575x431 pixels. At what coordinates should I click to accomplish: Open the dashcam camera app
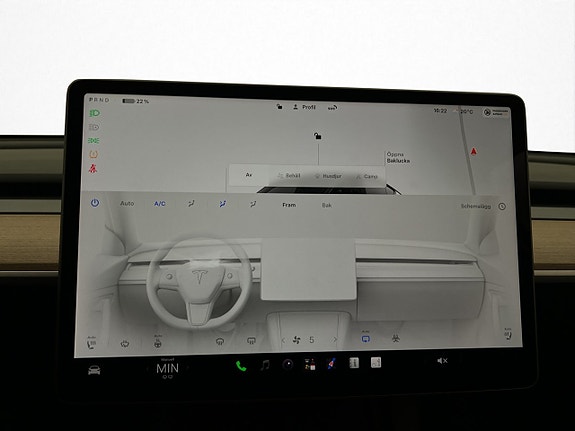[x=288, y=364]
